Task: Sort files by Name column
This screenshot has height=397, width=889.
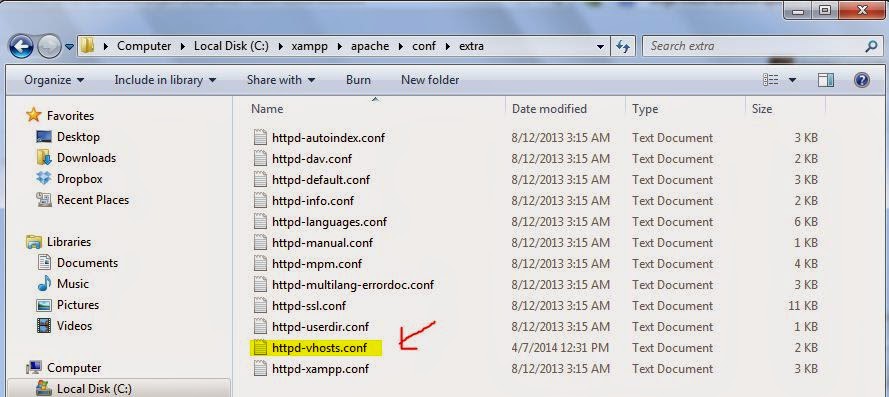Action: pos(267,109)
